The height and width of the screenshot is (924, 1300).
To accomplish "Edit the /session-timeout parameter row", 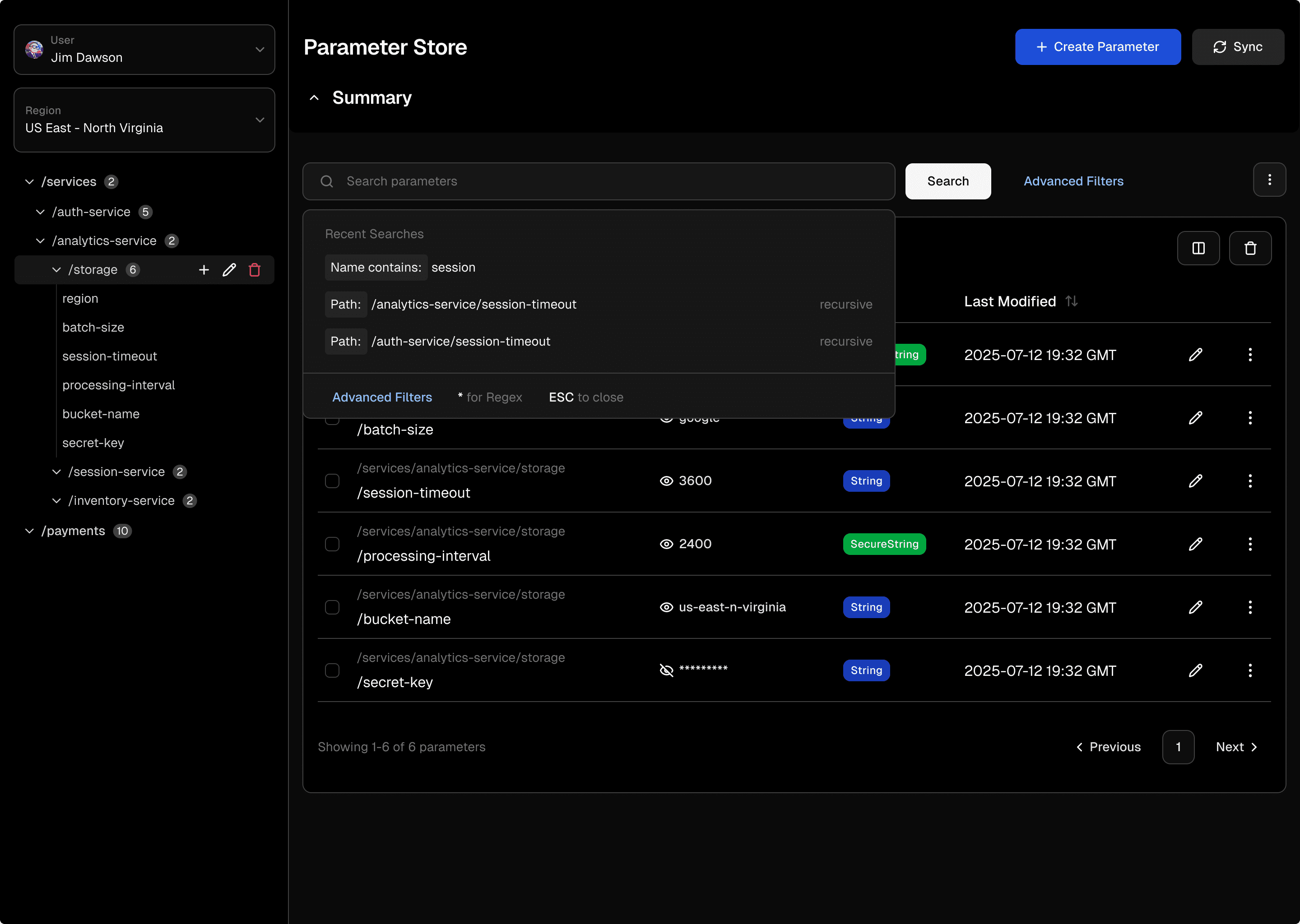I will click(1195, 481).
